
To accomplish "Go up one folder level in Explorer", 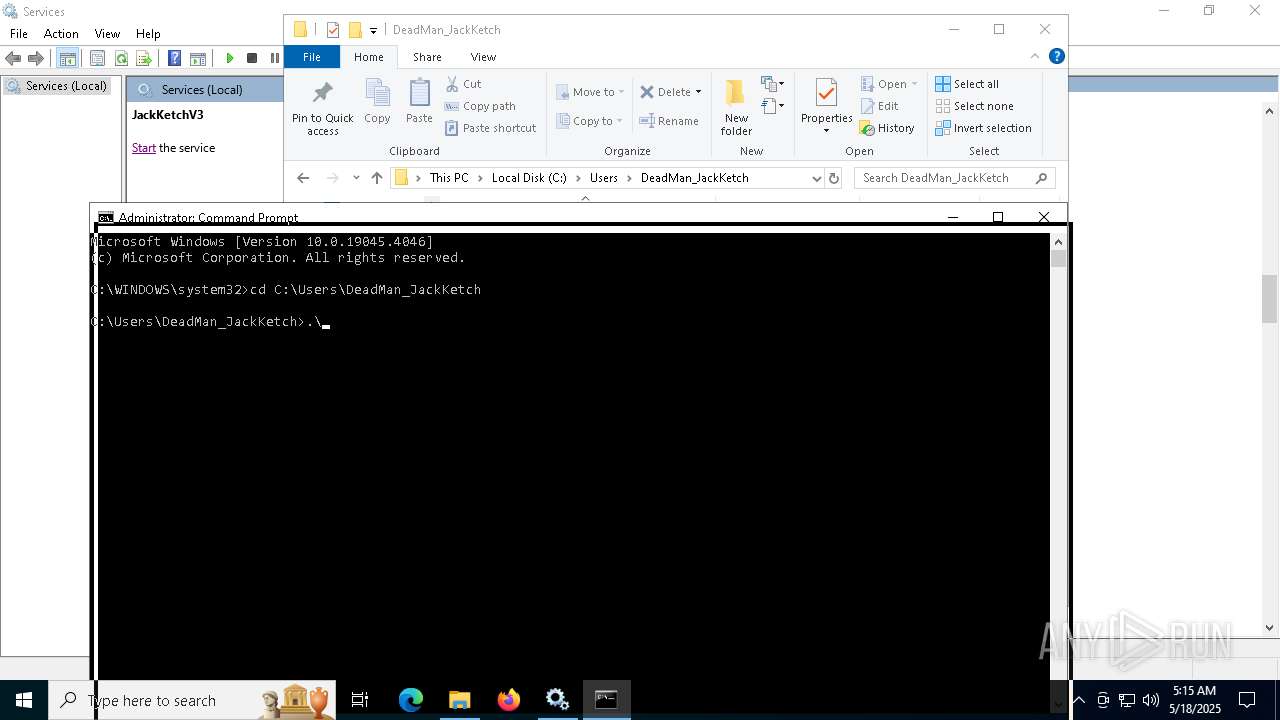I will click(377, 178).
